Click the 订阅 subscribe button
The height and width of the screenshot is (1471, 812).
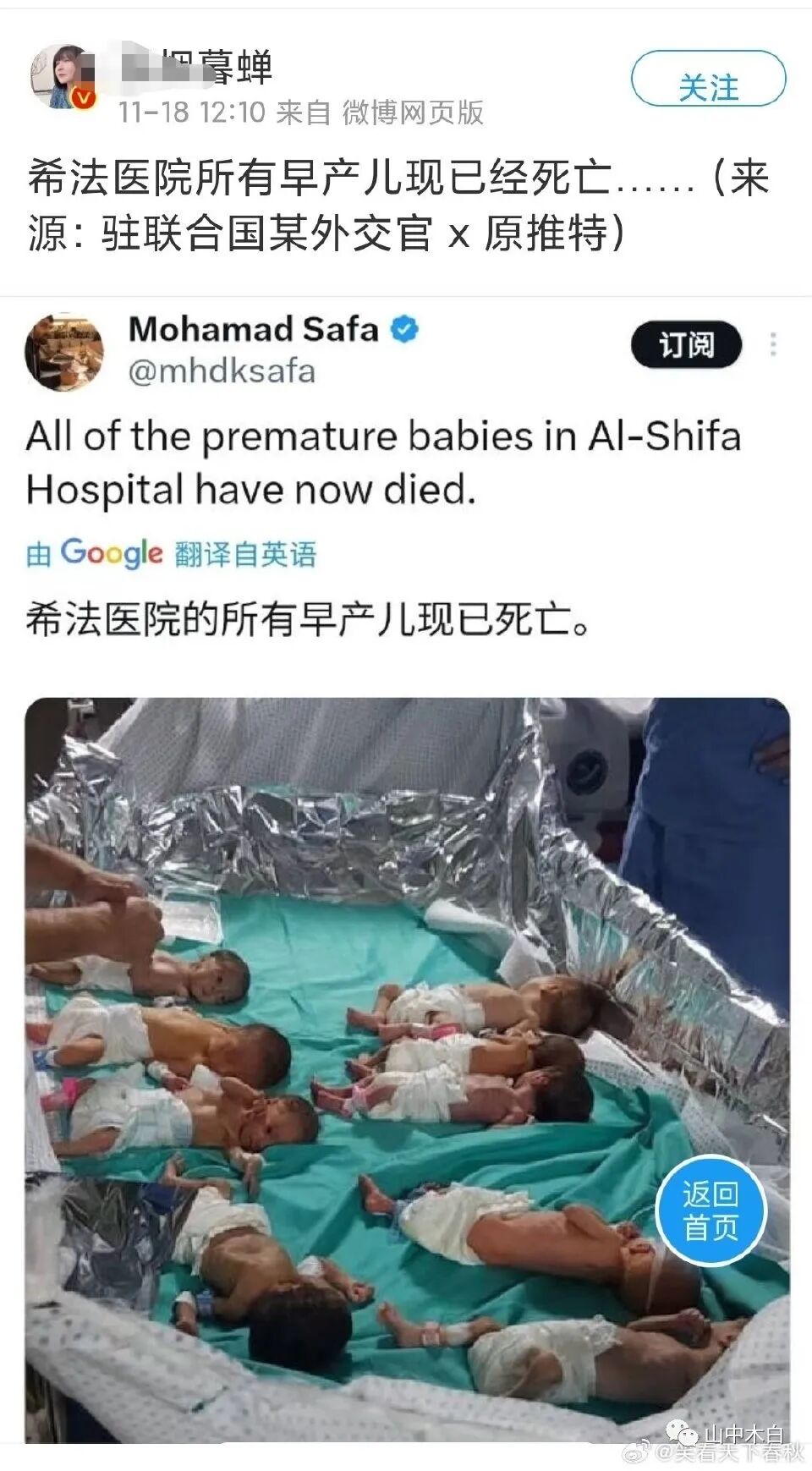pyautogui.click(x=686, y=345)
